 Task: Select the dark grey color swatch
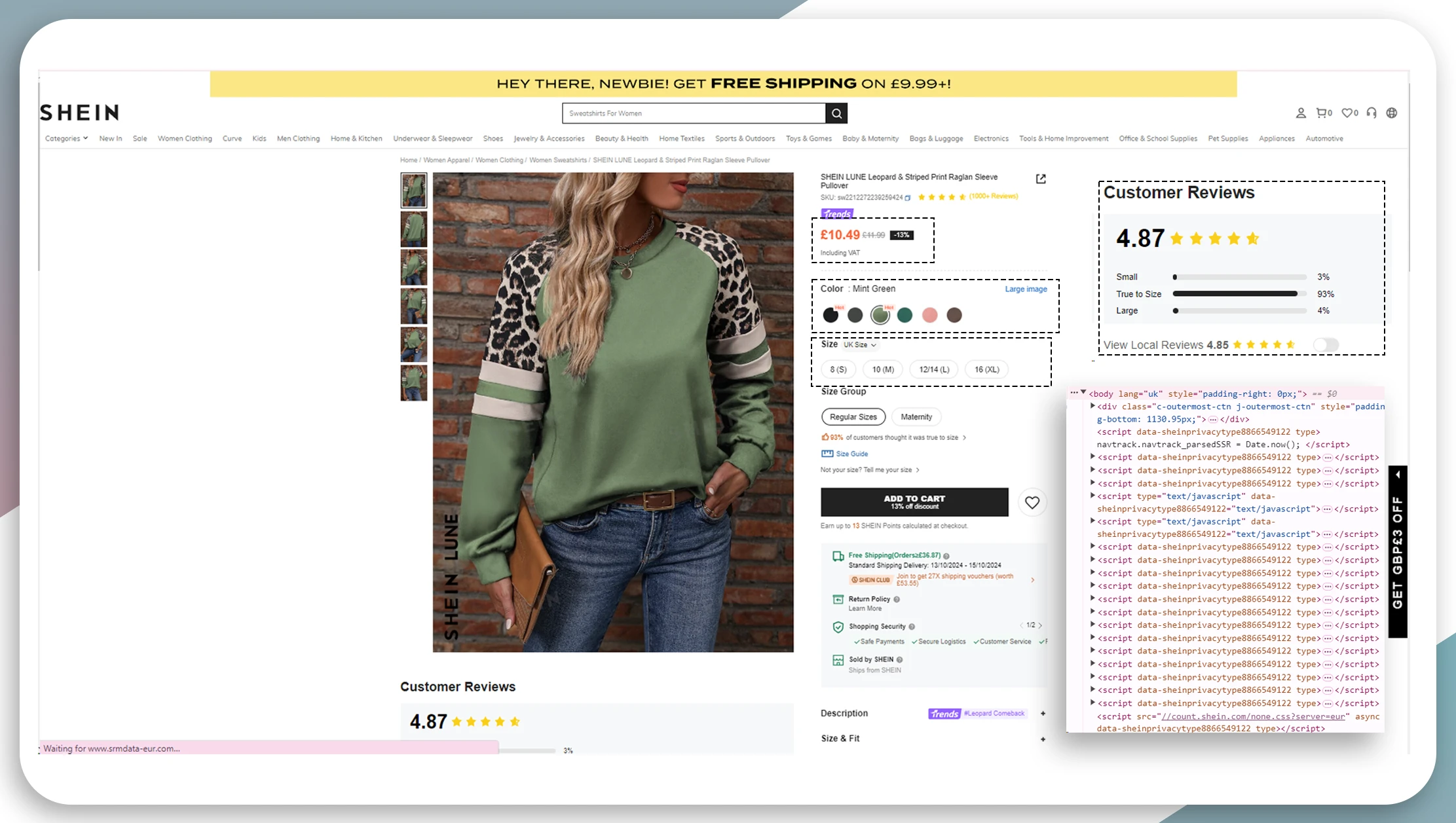[855, 316]
